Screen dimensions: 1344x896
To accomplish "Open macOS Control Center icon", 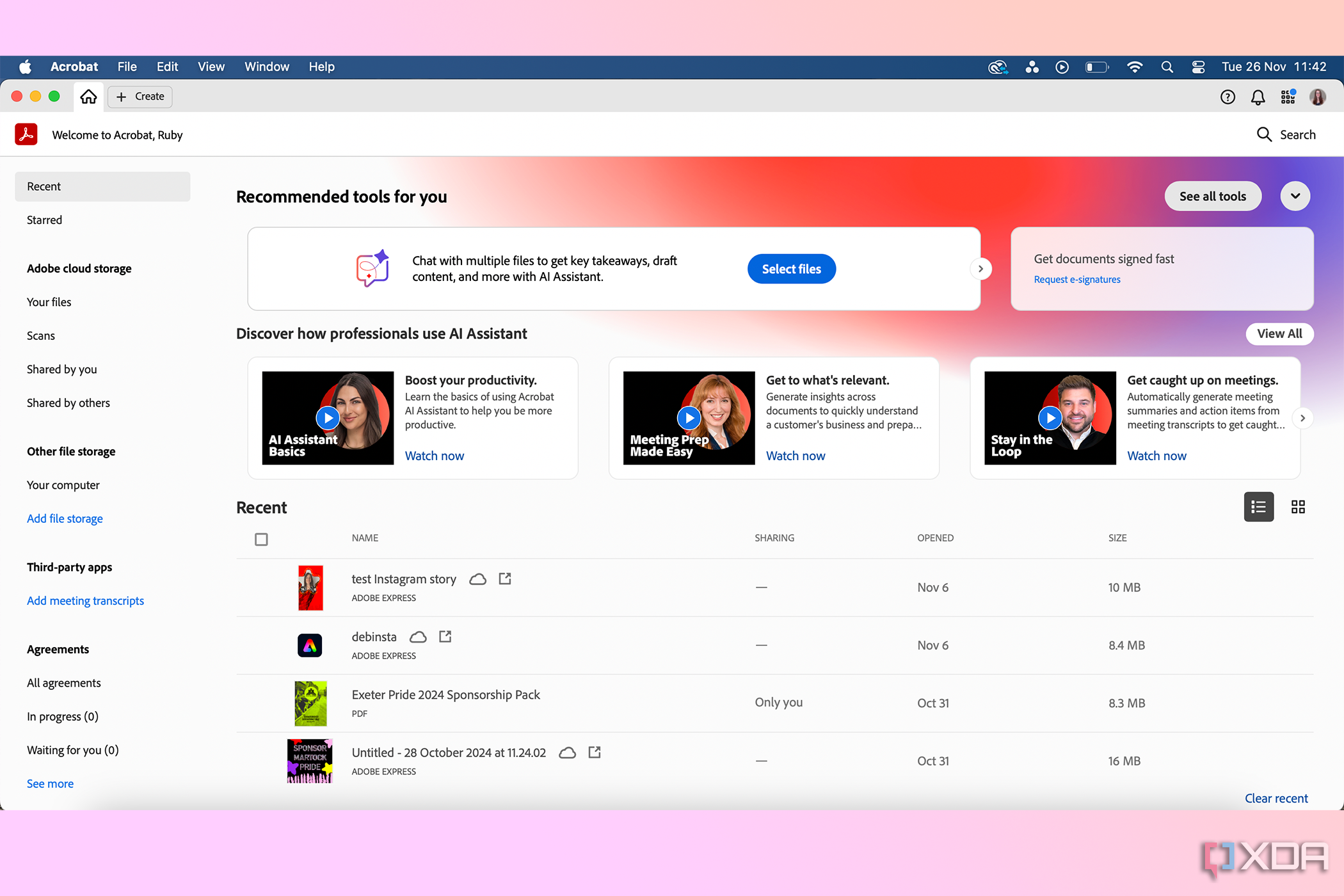I will pyautogui.click(x=1198, y=67).
